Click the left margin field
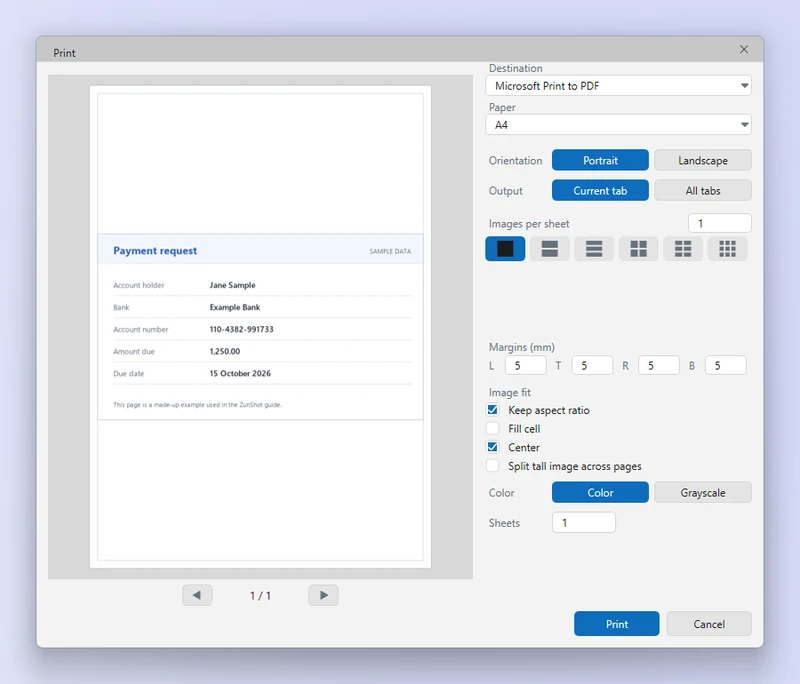The width and height of the screenshot is (800, 684). tap(526, 366)
